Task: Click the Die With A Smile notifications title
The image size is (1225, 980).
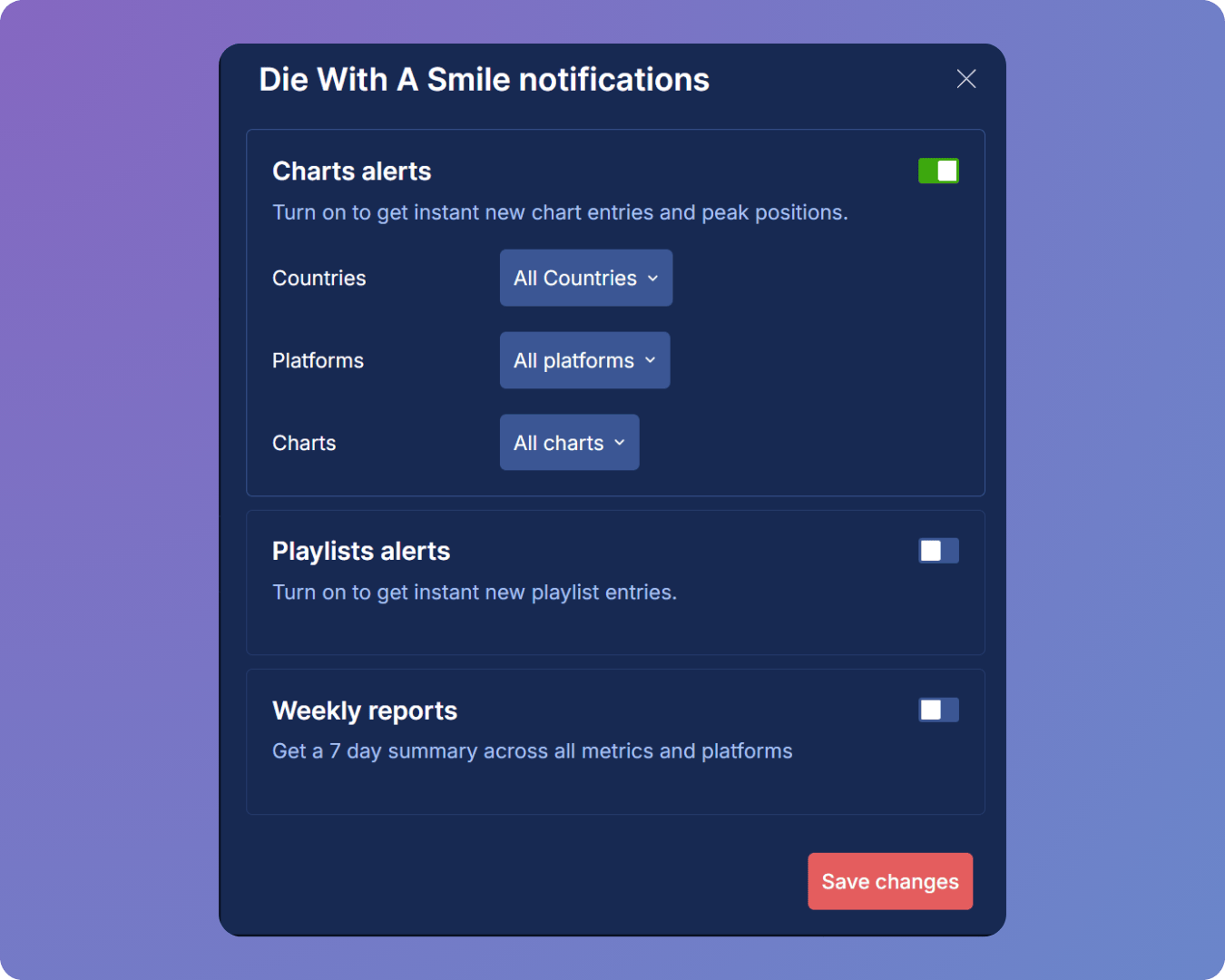Action: (x=484, y=80)
